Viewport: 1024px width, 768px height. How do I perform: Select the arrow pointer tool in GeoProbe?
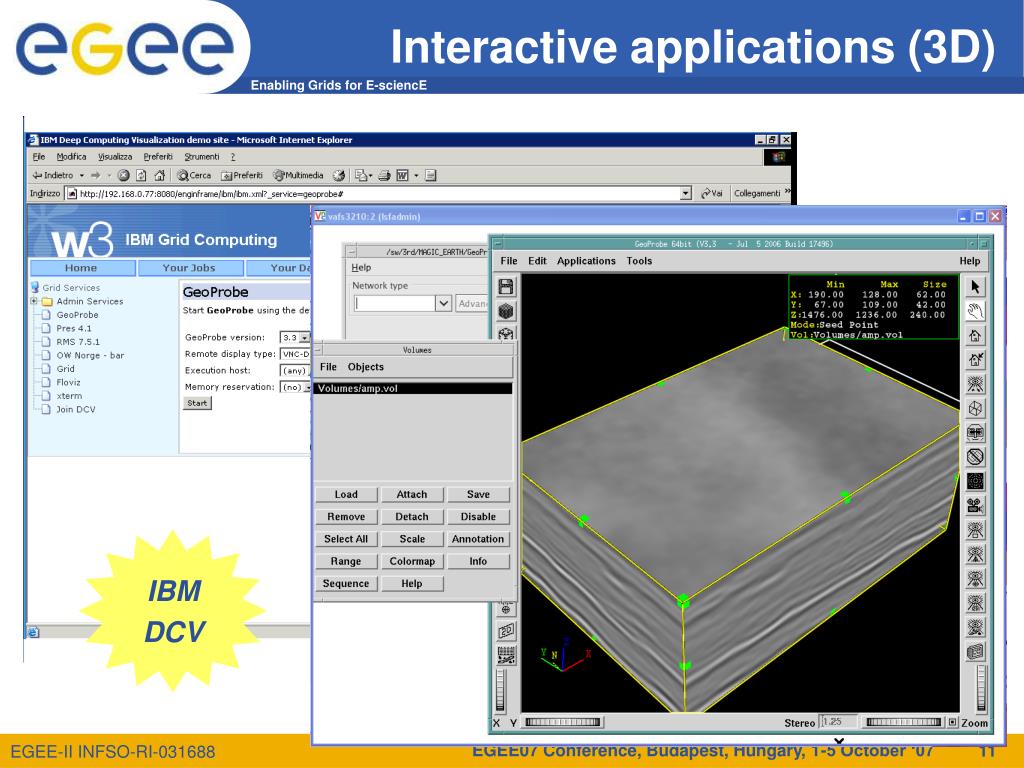[x=975, y=287]
